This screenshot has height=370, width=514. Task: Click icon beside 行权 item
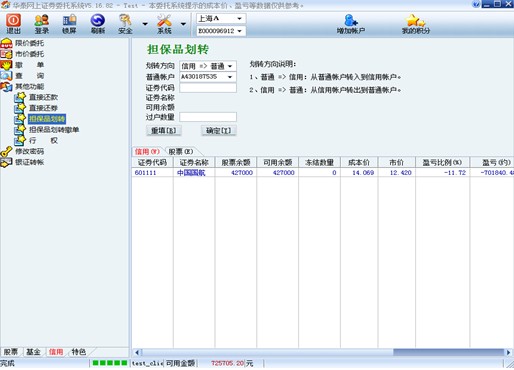[20, 140]
